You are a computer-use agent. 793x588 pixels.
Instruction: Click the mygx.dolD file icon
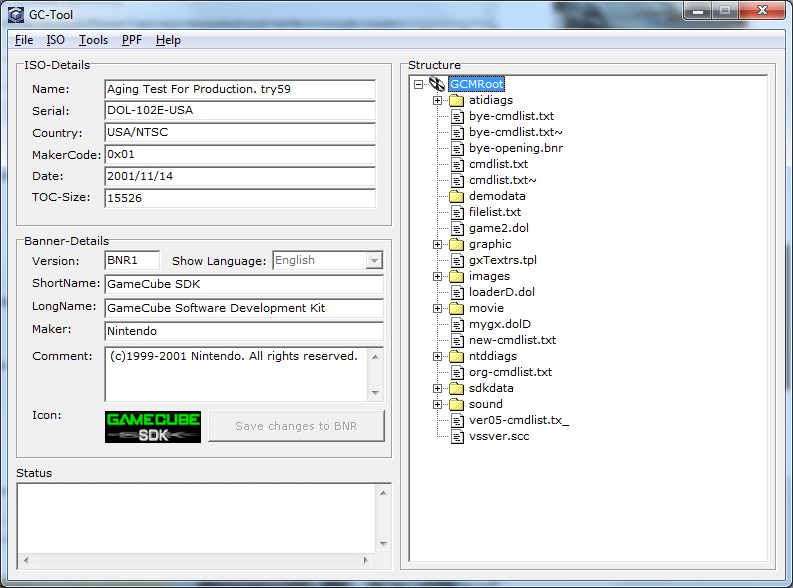pyautogui.click(x=457, y=325)
